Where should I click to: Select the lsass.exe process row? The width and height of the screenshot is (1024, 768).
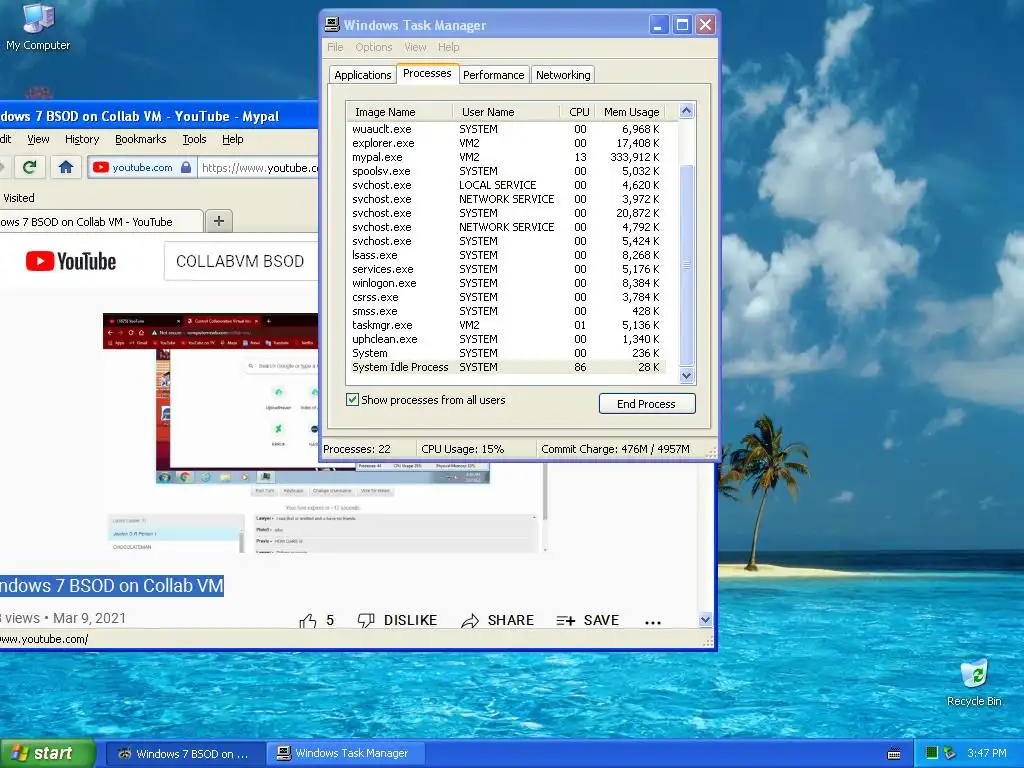[x=506, y=255]
